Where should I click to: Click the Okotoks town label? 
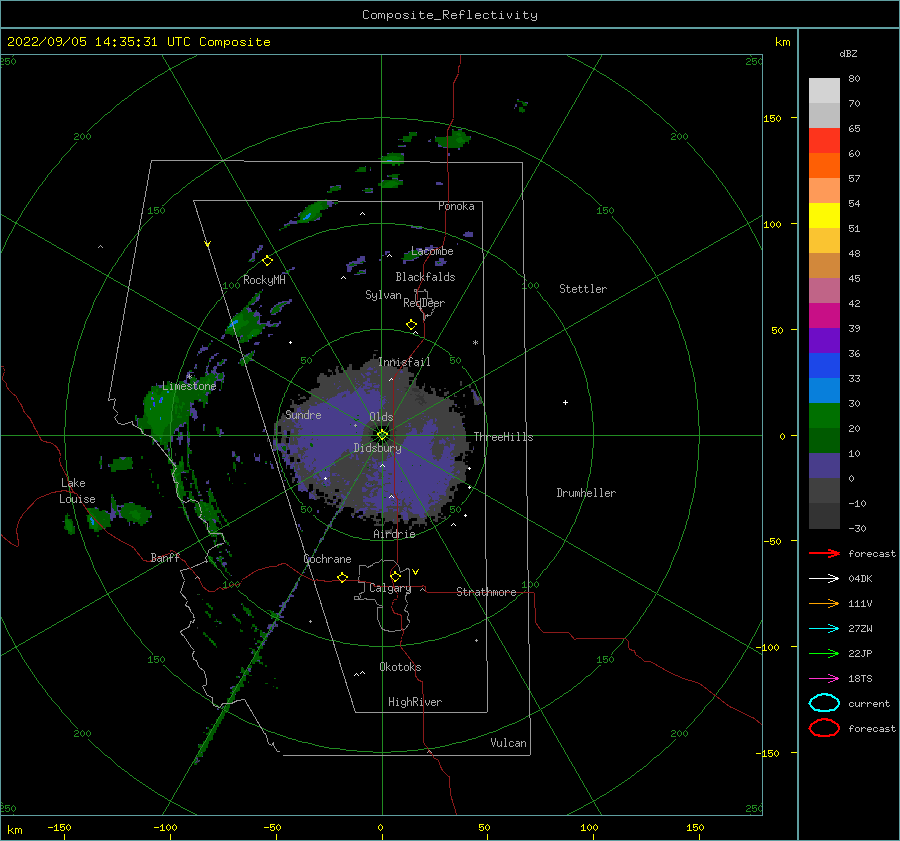point(400,667)
